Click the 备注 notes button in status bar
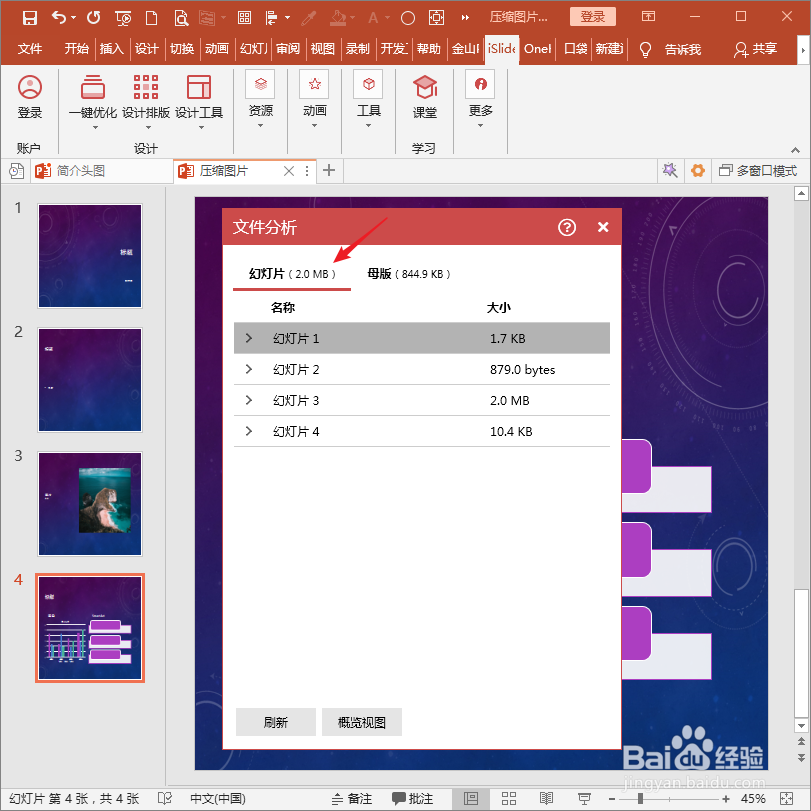This screenshot has width=811, height=811. [352, 799]
